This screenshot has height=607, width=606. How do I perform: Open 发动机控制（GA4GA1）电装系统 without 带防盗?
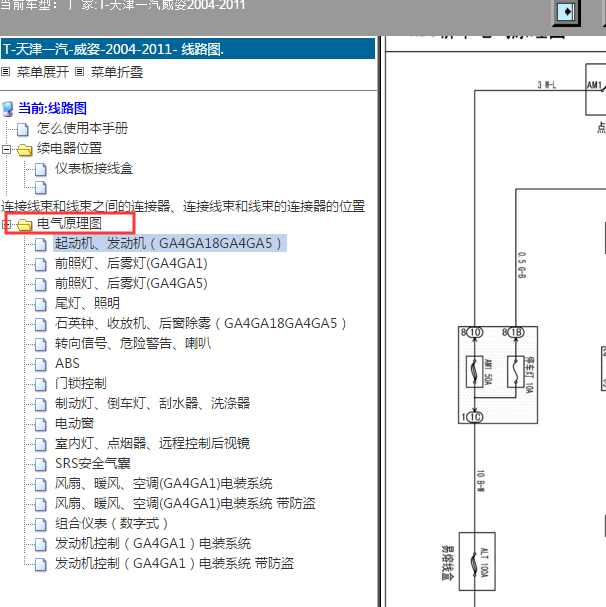(153, 544)
